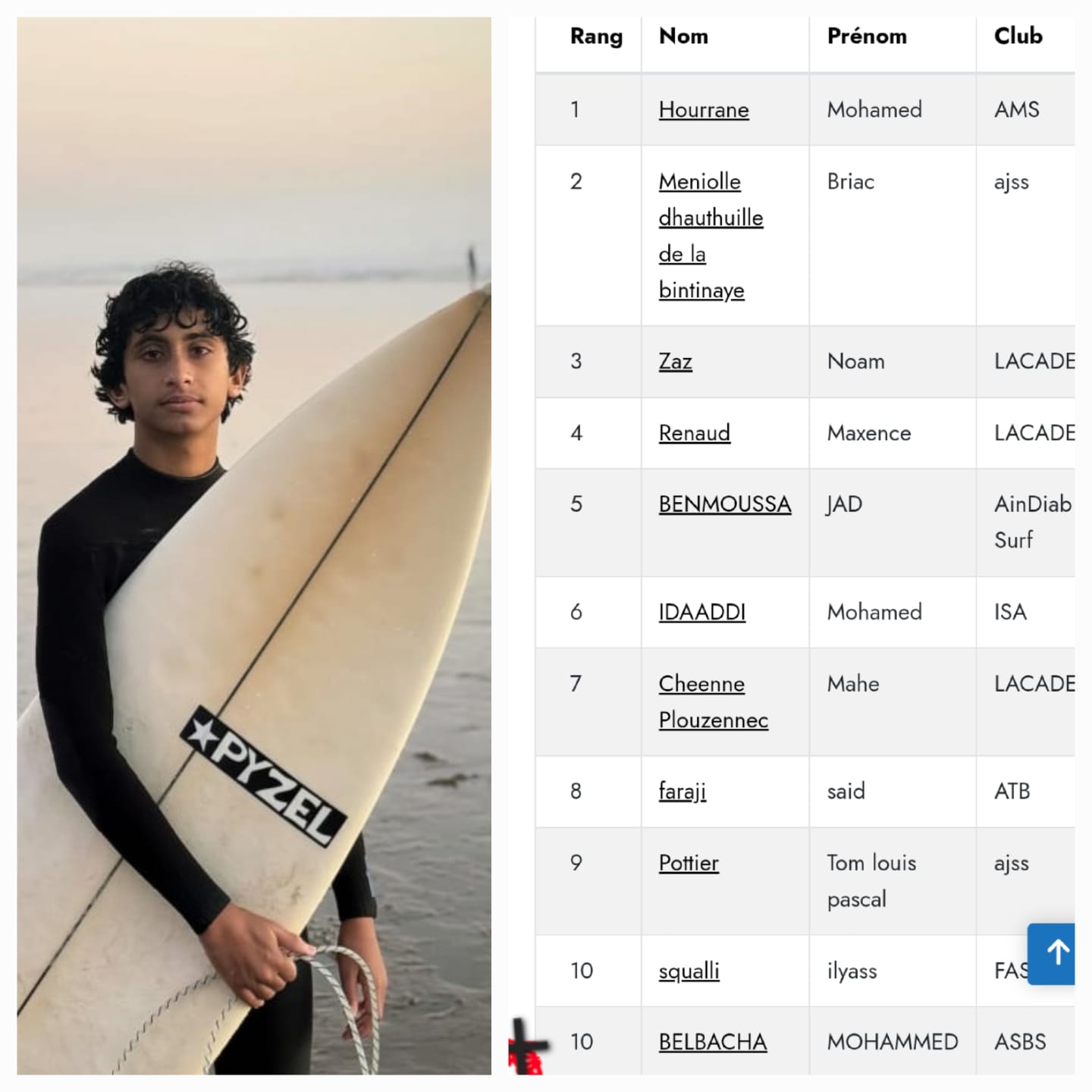Click the Prénom column header

tap(867, 36)
